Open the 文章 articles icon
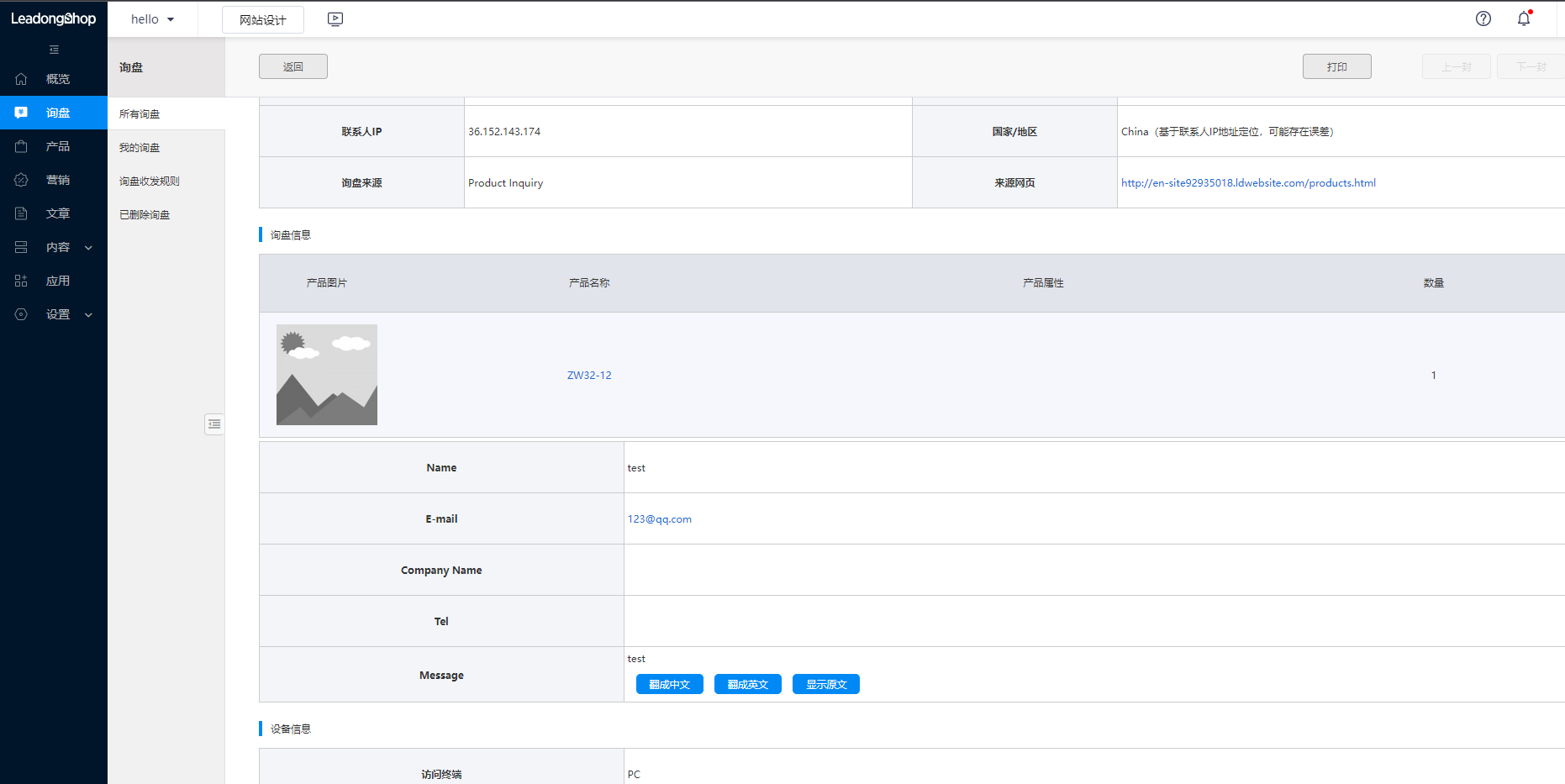Viewport: 1565px width, 784px height. click(x=22, y=213)
